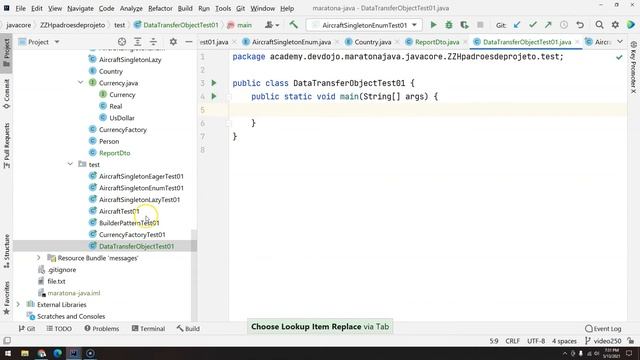Open line separator CRLF selector

tap(512, 341)
